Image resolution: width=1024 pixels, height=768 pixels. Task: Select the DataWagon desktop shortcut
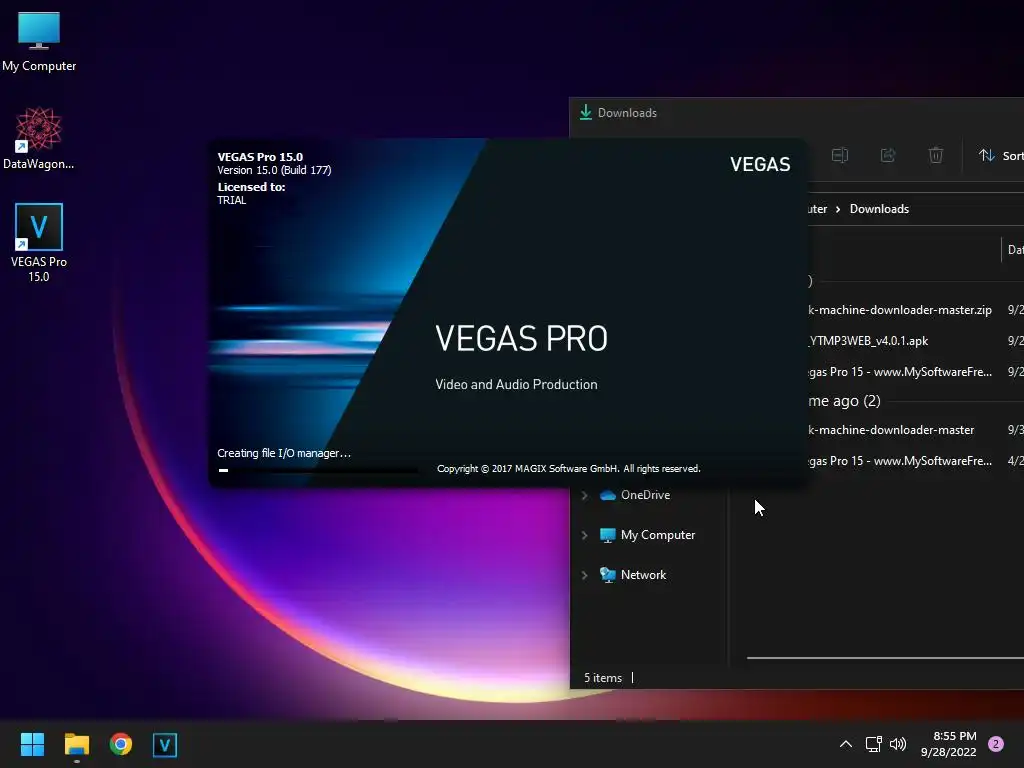39,138
